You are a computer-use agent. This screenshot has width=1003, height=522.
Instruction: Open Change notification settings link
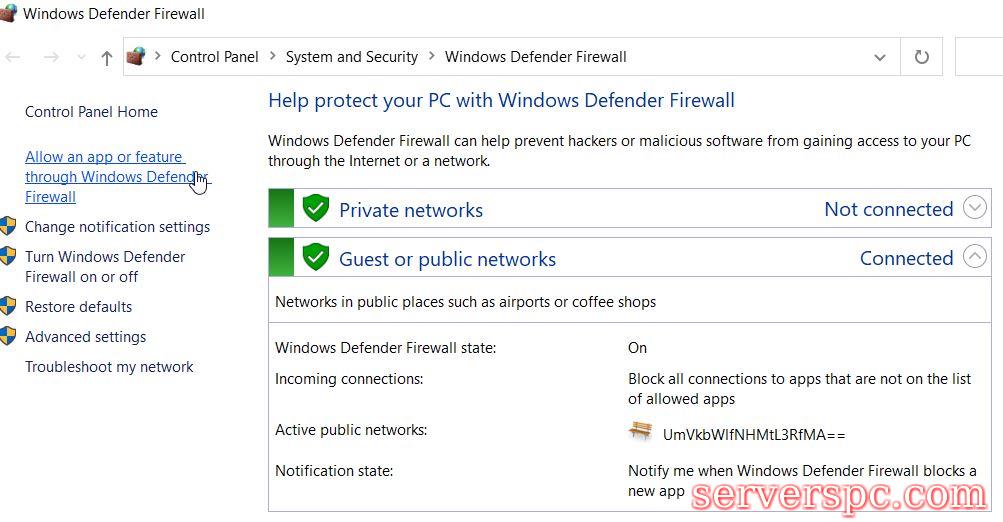(x=117, y=227)
